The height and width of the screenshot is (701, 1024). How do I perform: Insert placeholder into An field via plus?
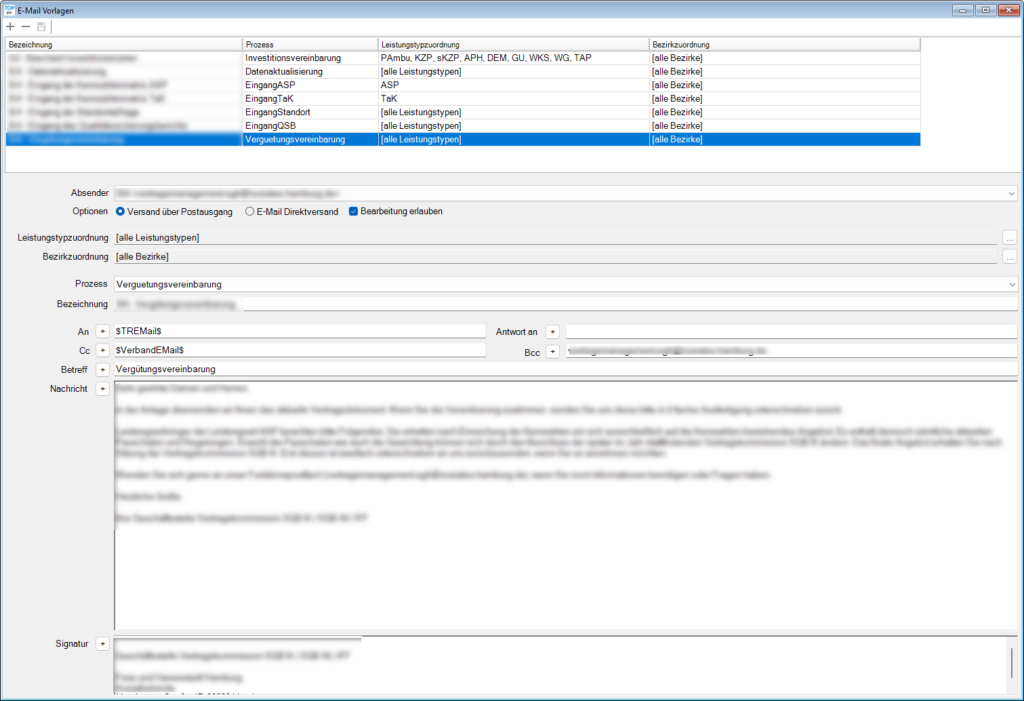click(x=103, y=331)
